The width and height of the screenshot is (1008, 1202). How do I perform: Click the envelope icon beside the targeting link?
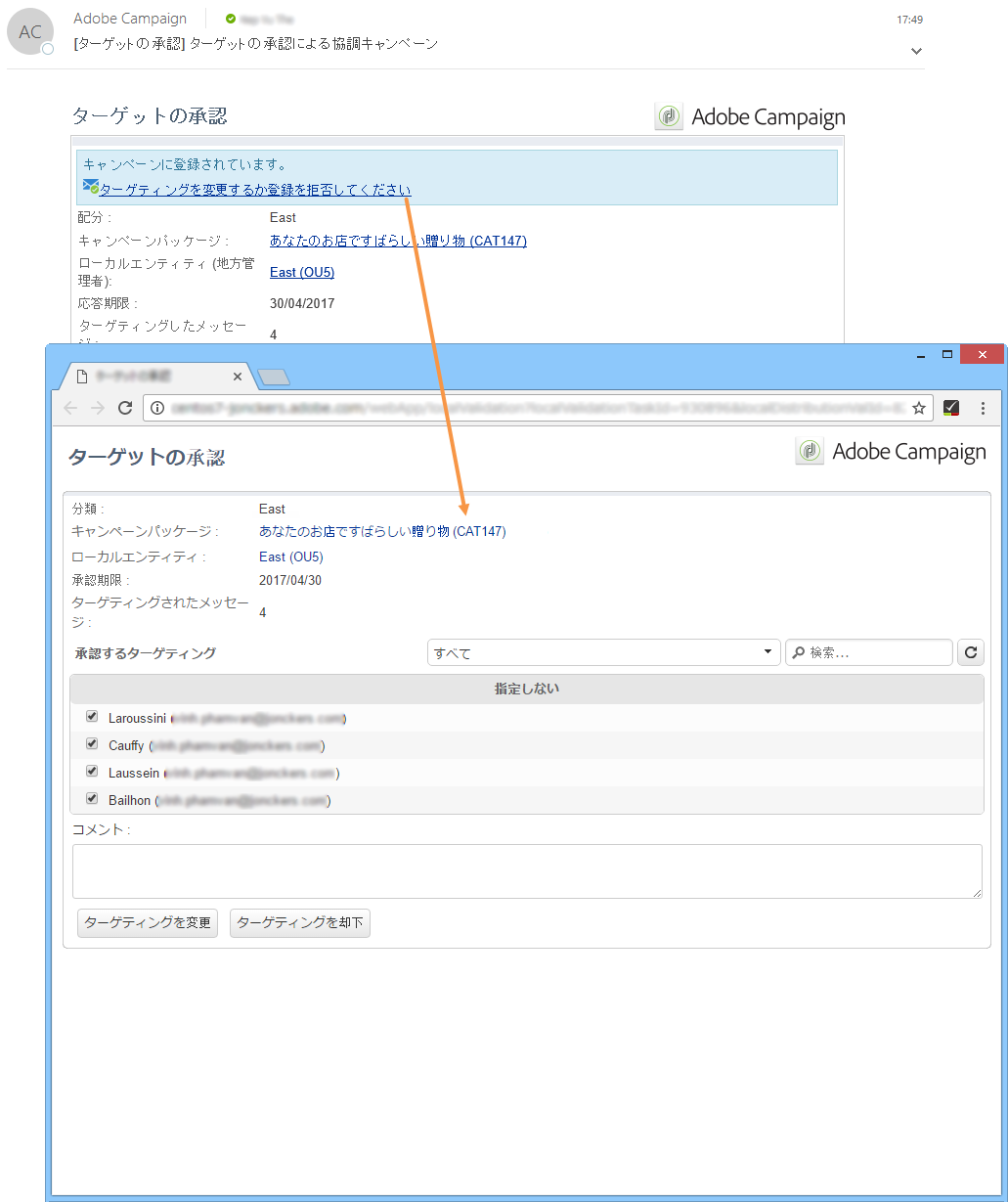point(91,187)
